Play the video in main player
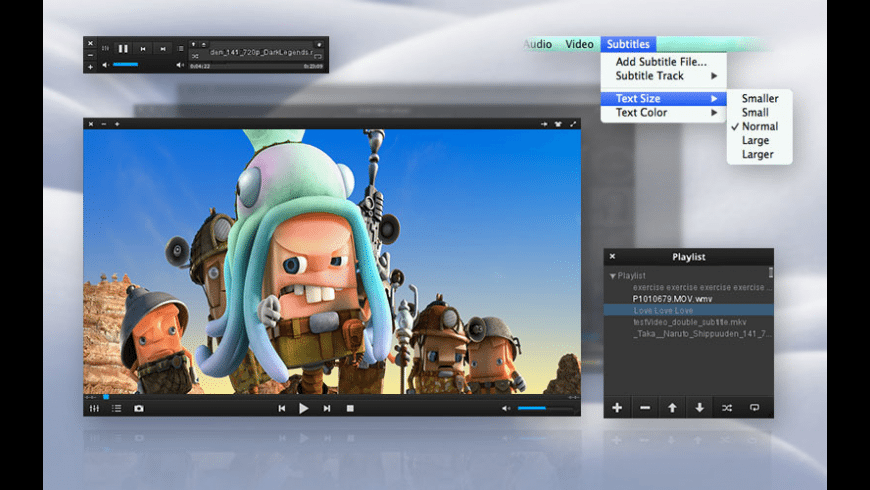Screen dimensions: 870x490 [304, 408]
